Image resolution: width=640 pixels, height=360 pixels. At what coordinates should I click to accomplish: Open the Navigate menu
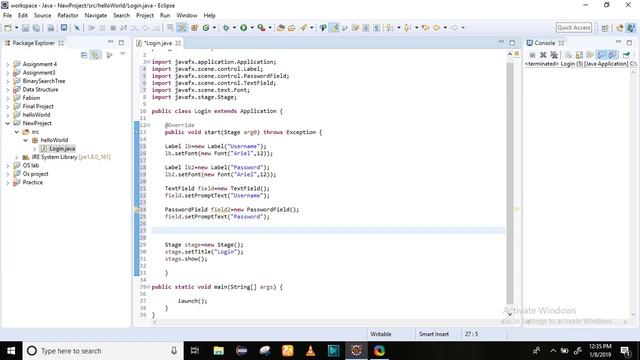[96, 16]
